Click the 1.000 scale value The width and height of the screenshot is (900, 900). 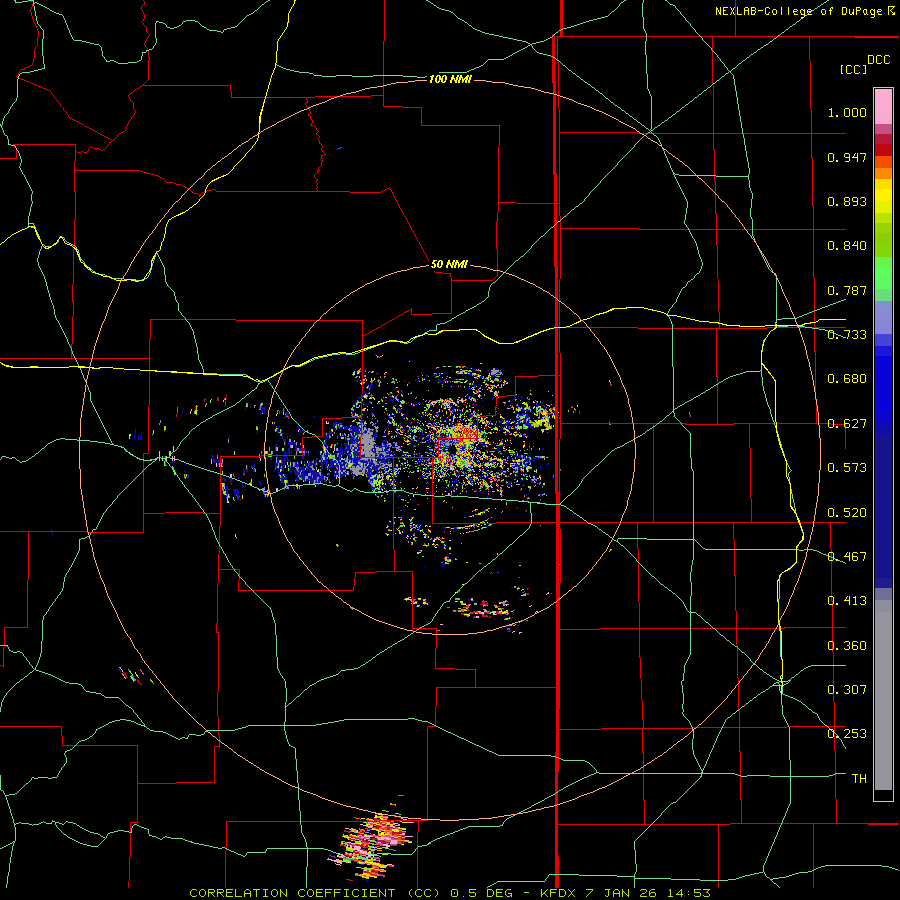(847, 112)
